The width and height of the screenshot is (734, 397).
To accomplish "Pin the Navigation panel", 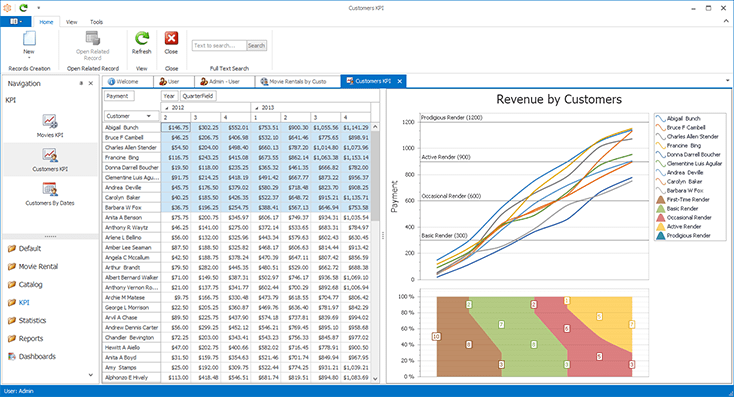I will coord(81,83).
